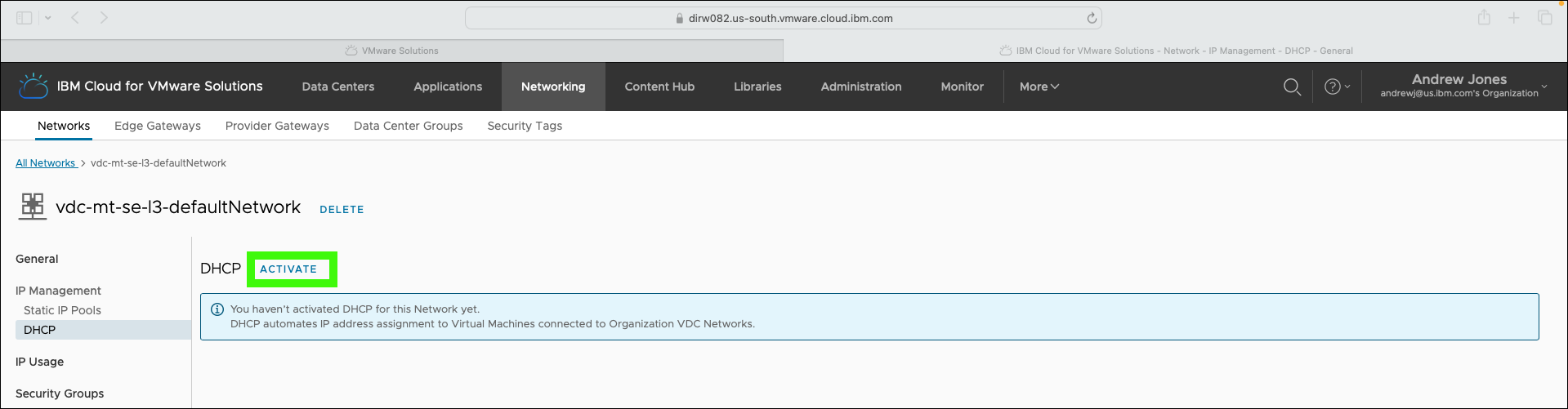This screenshot has width=1568, height=409.
Task: Click the browser URL address field
Action: tap(783, 18)
